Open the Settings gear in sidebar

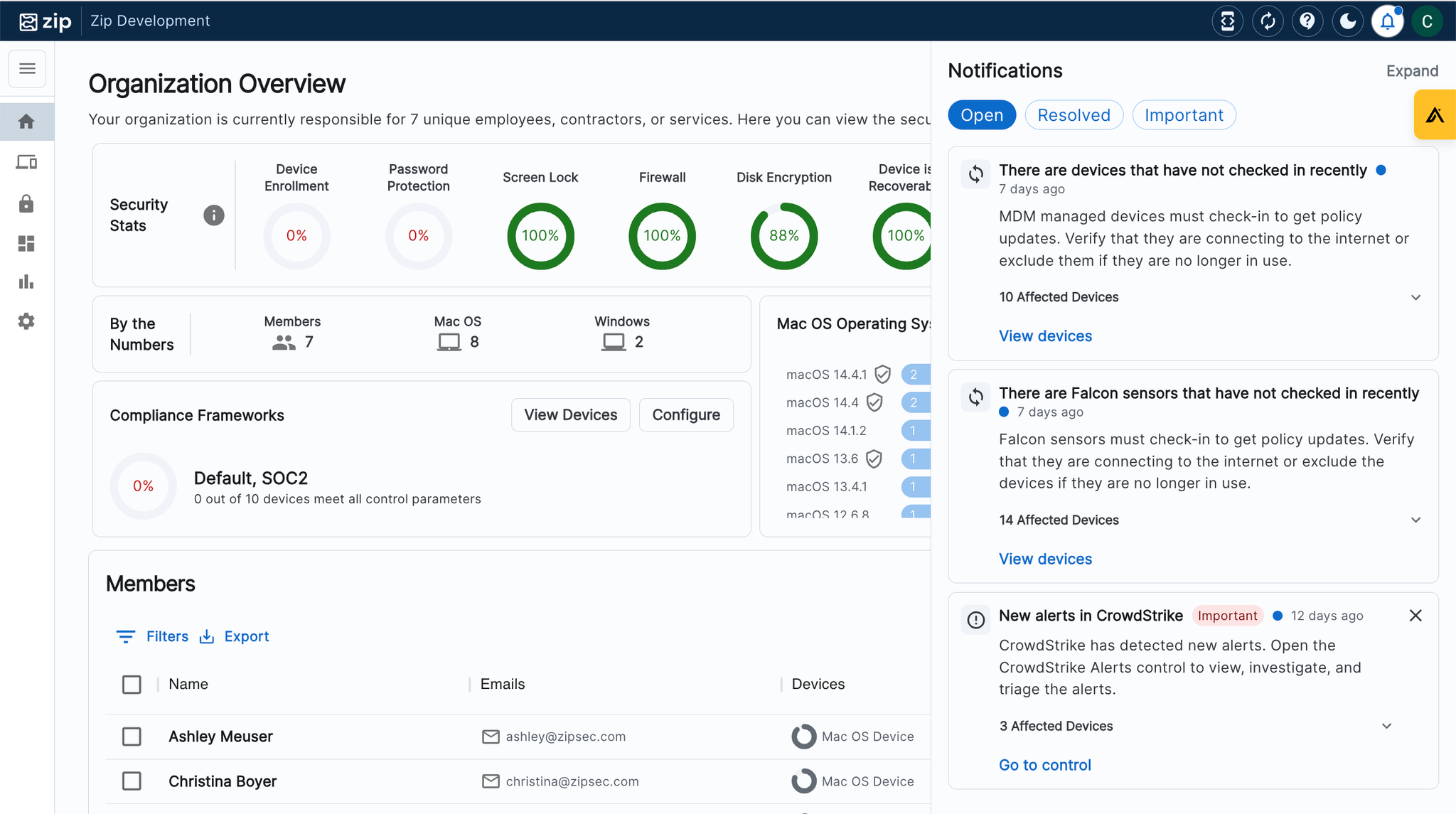(x=26, y=321)
